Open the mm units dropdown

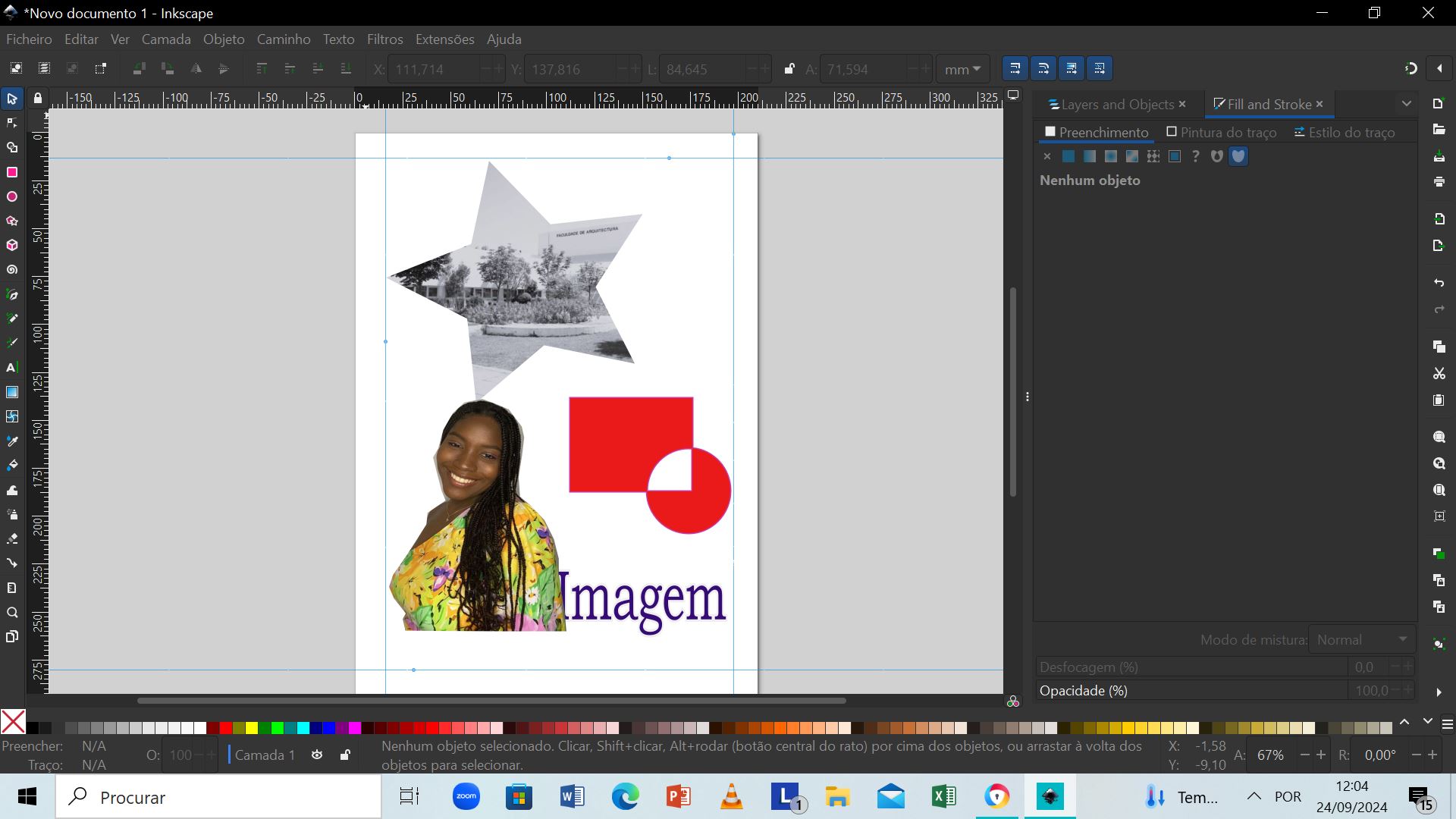(962, 69)
